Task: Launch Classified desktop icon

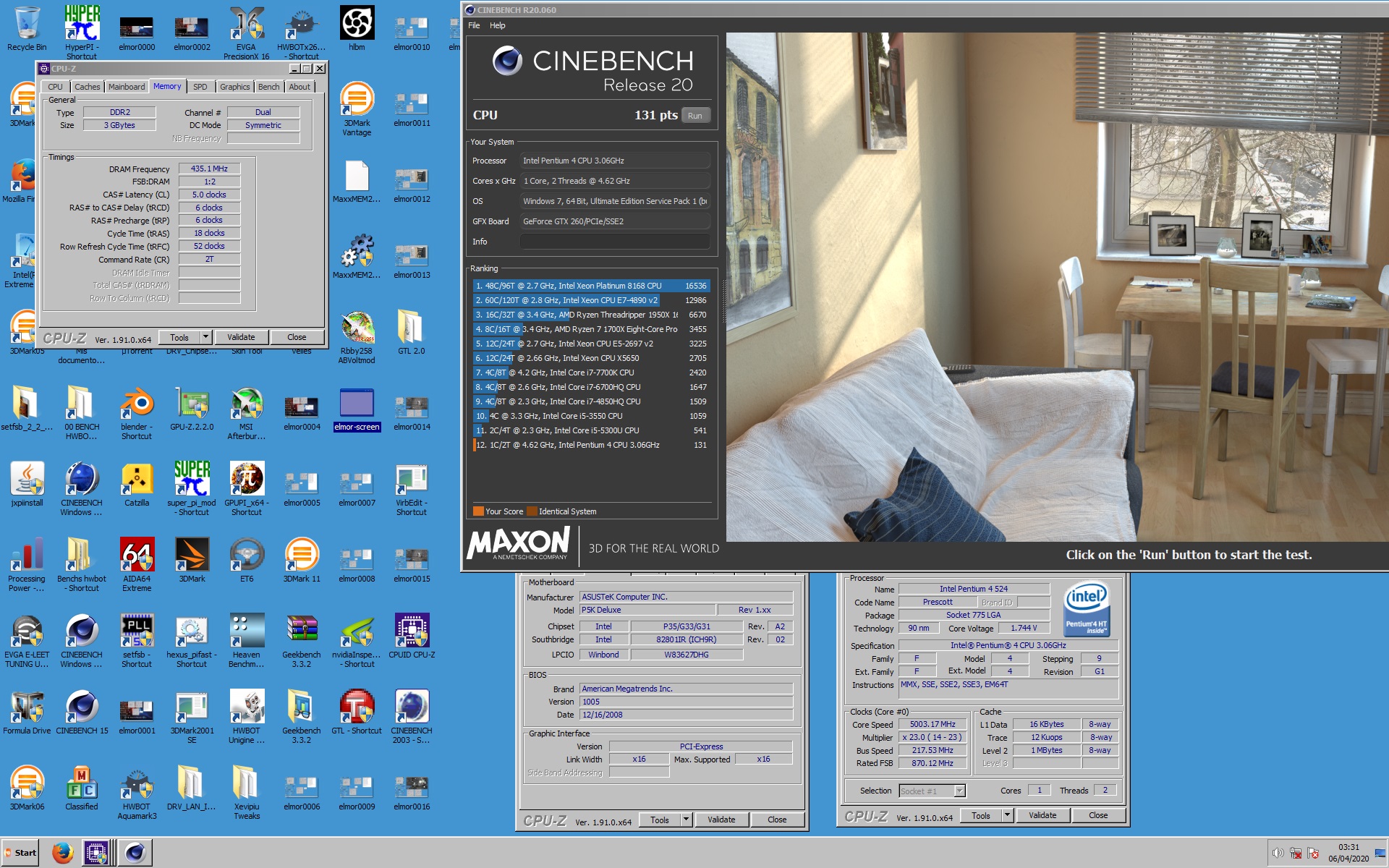Action: (x=82, y=788)
